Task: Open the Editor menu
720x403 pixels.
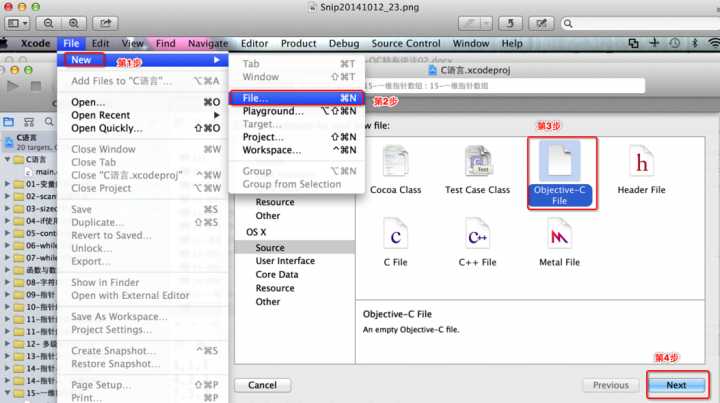Action: pos(254,43)
